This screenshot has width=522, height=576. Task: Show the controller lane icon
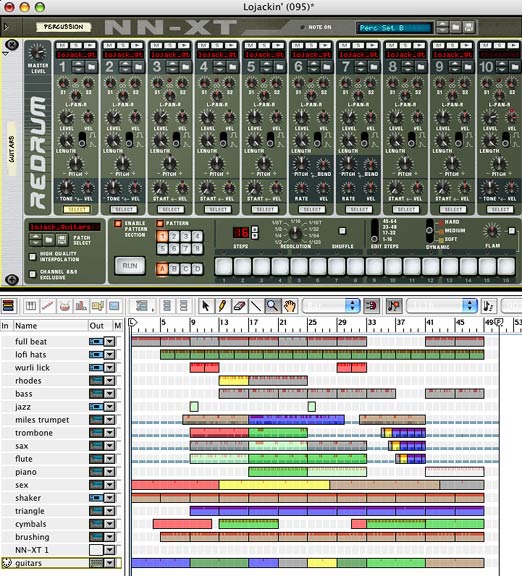(114, 306)
